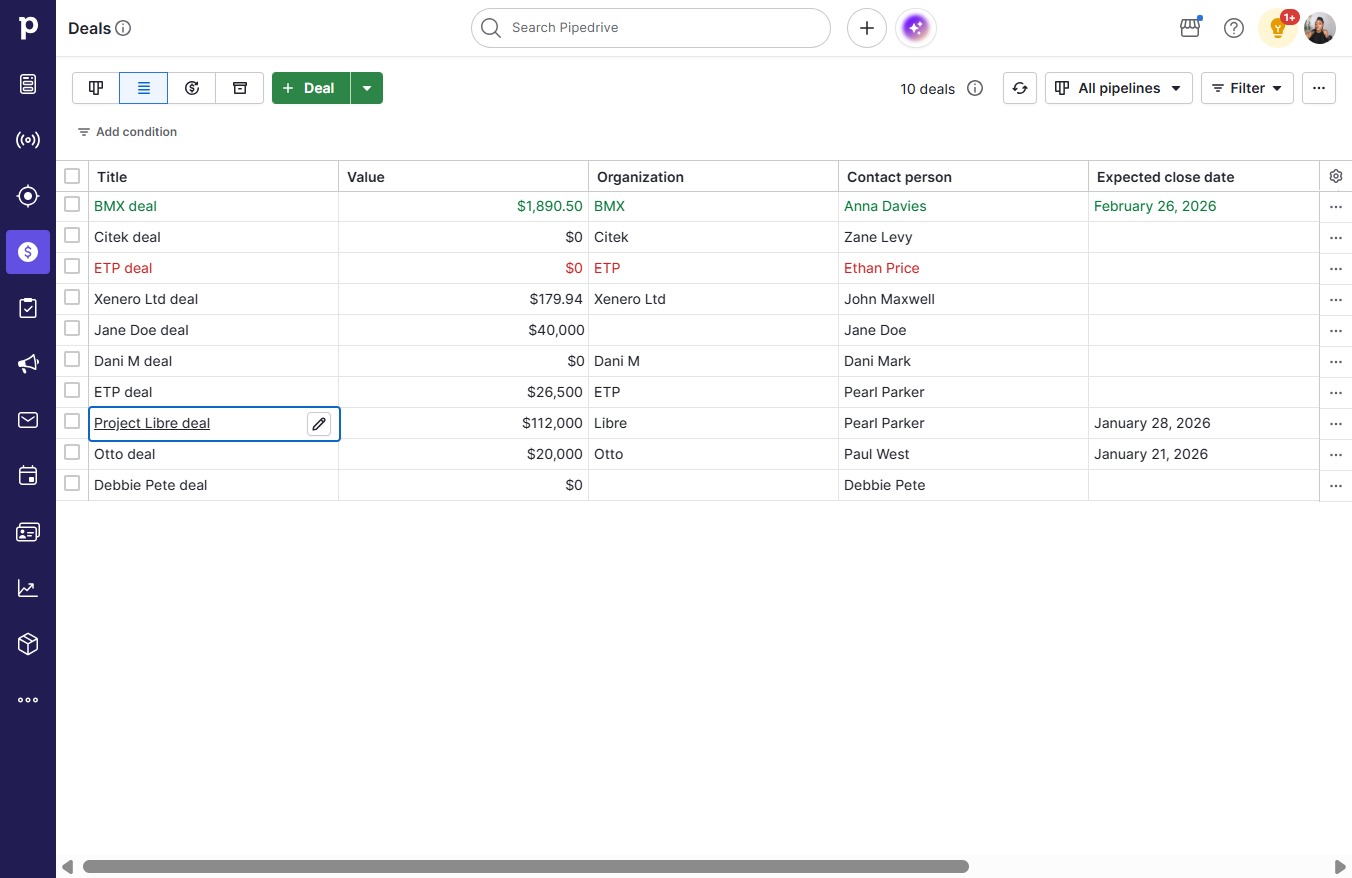Sort by Contact person column header
The image size is (1352, 878).
963,176
